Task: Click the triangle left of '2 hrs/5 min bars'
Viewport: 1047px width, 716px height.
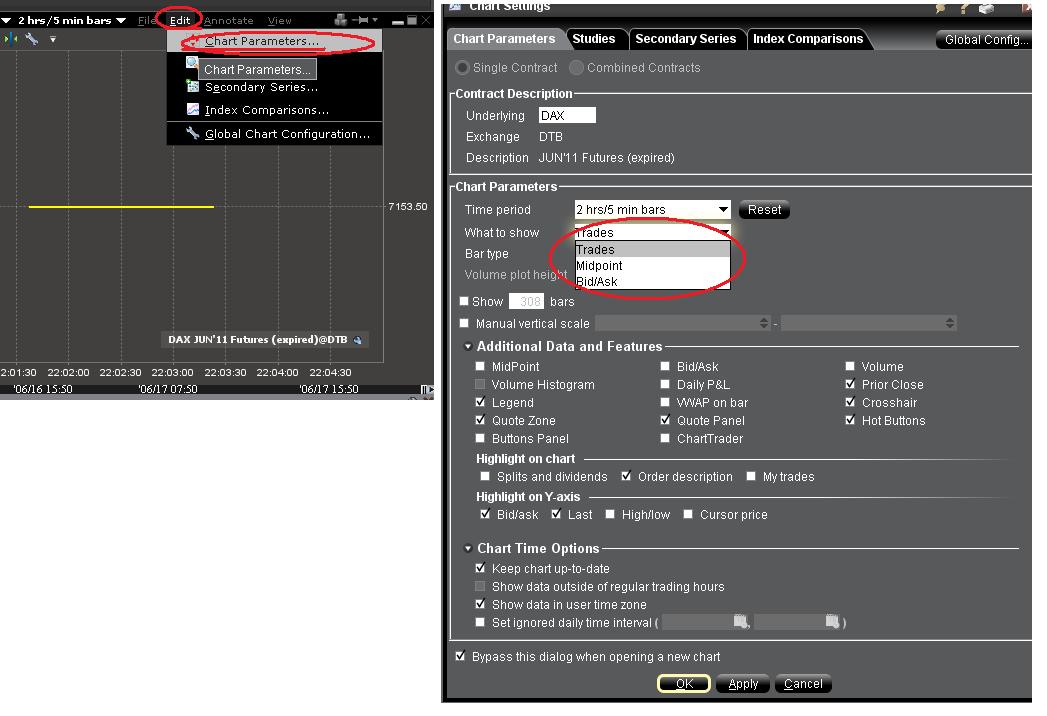Action: tap(6, 21)
